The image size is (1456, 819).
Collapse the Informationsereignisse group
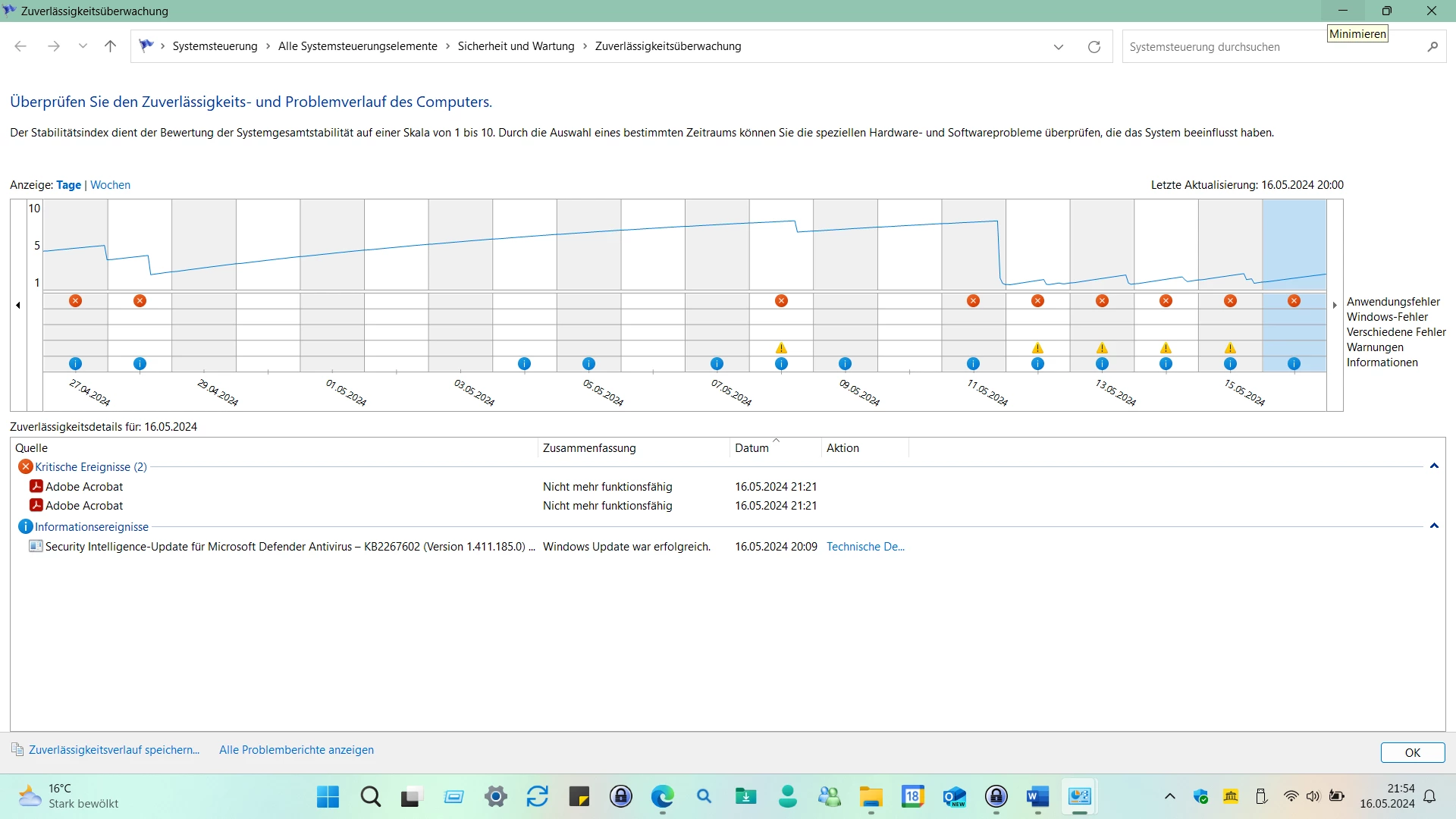[1433, 526]
